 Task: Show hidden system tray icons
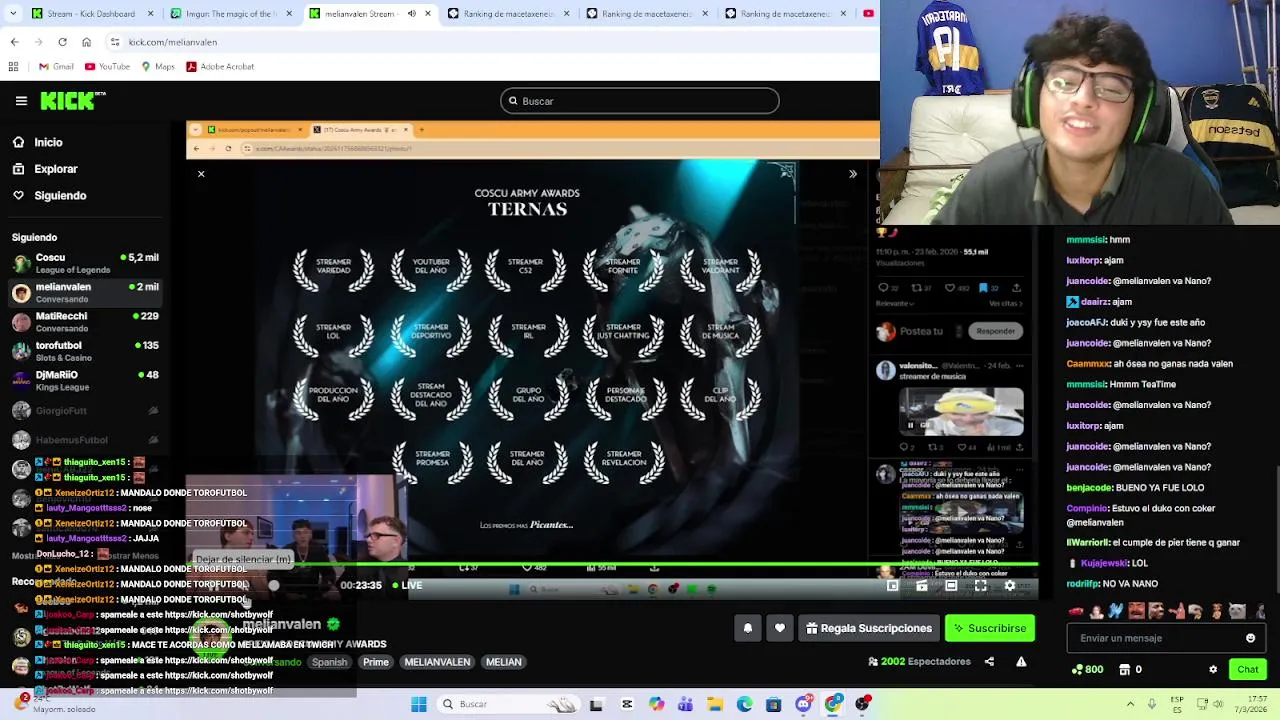click(x=1130, y=704)
